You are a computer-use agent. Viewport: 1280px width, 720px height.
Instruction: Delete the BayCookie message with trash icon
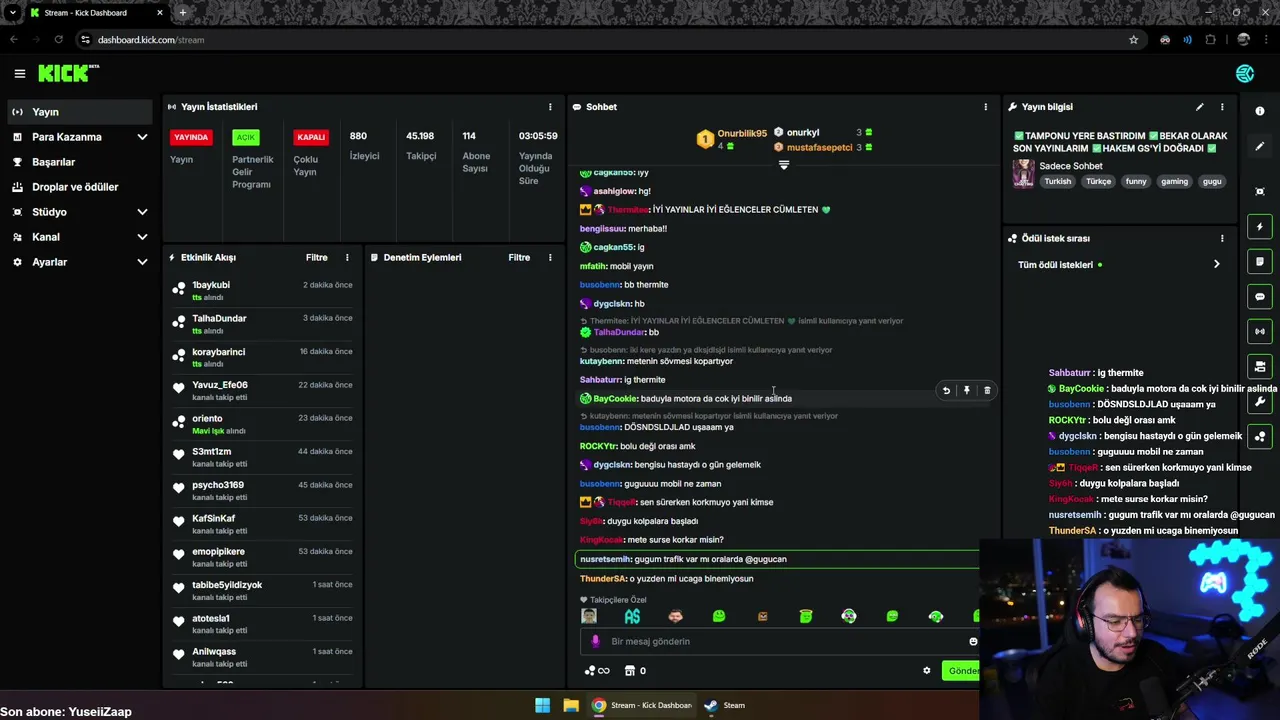987,391
